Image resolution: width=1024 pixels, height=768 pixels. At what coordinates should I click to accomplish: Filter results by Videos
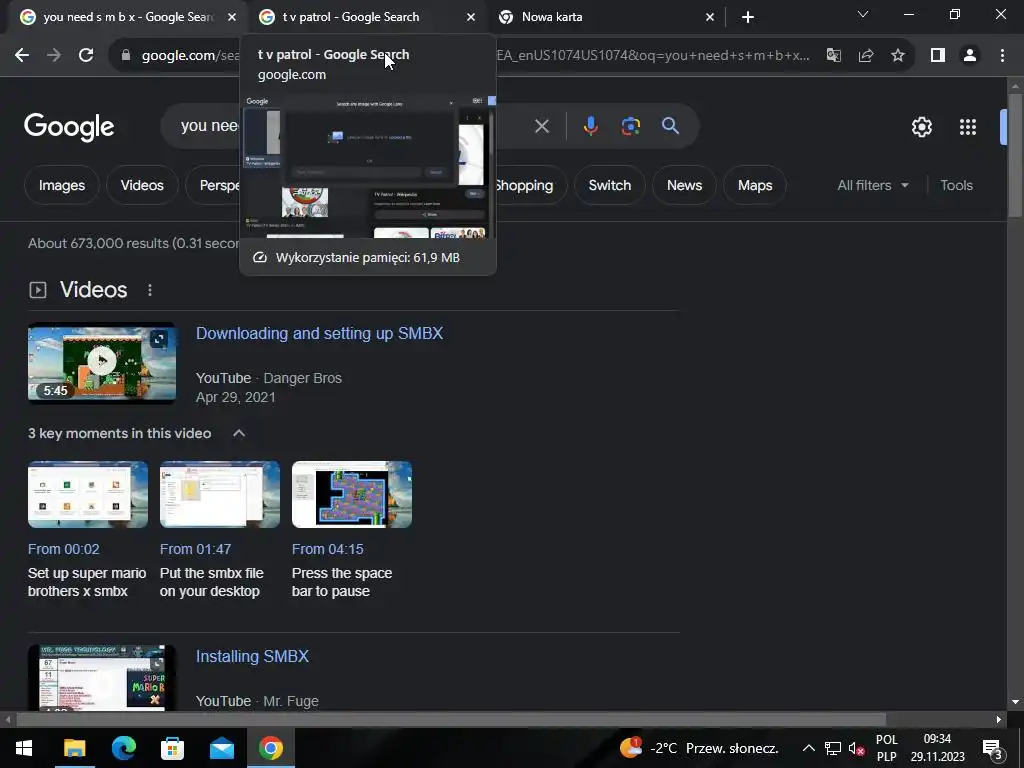pos(142,185)
